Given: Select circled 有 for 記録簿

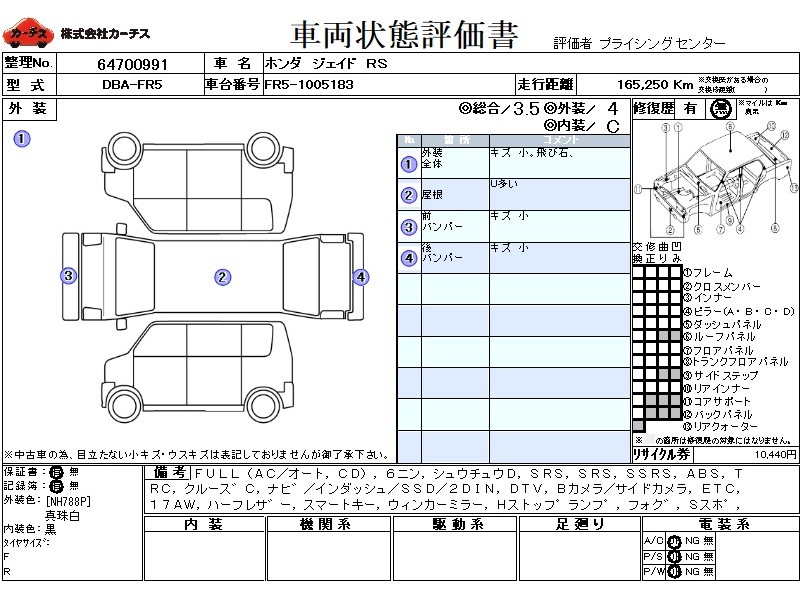Looking at the screenshot, I should (56, 486).
